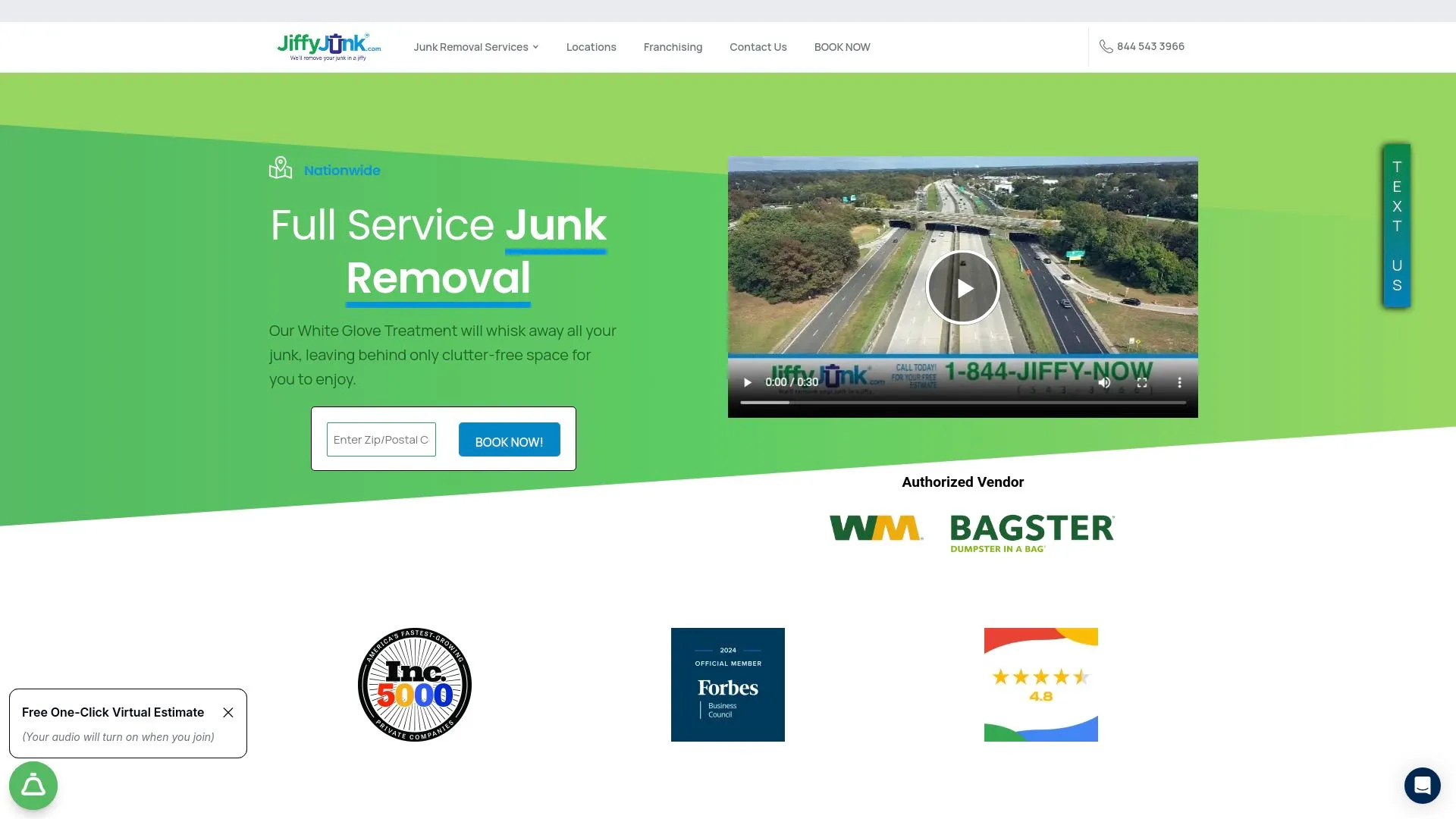Enter zip code in postal input field
Viewport: 1456px width, 819px height.
[382, 438]
